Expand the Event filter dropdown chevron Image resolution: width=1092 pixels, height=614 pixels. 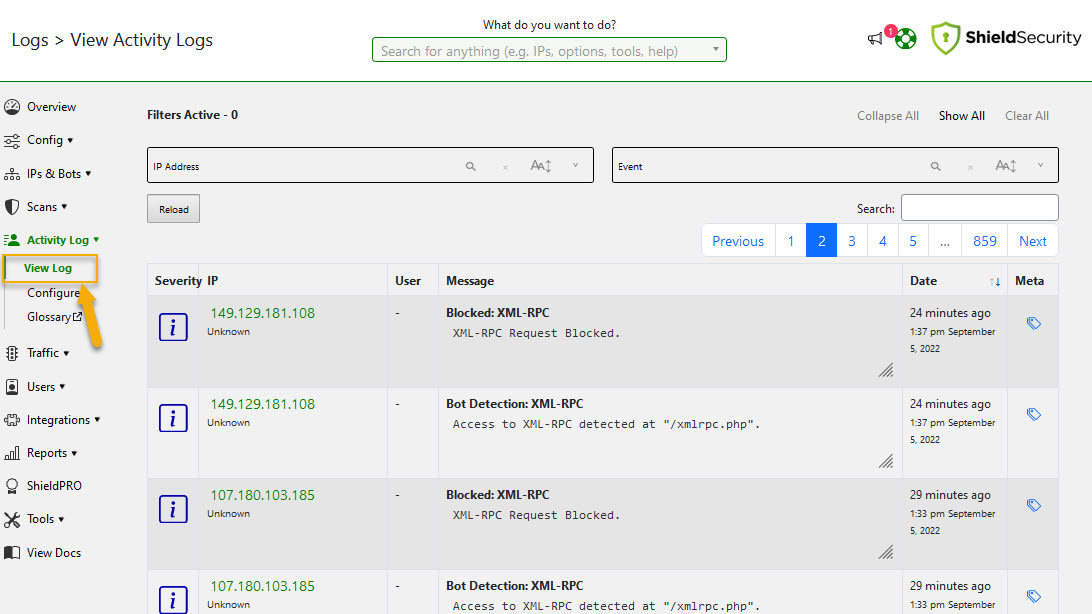click(x=1040, y=166)
